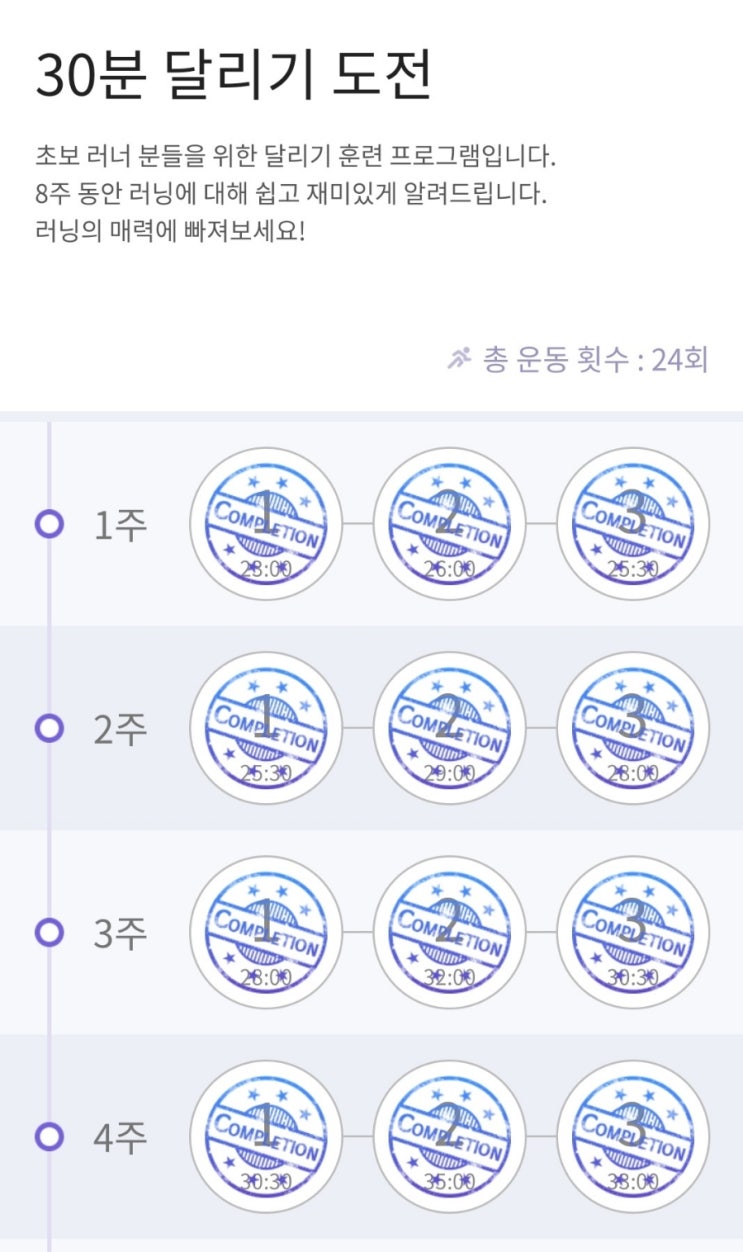The image size is (743, 1252).
Task: View week 4 session 2 stamp
Action: click(449, 1137)
